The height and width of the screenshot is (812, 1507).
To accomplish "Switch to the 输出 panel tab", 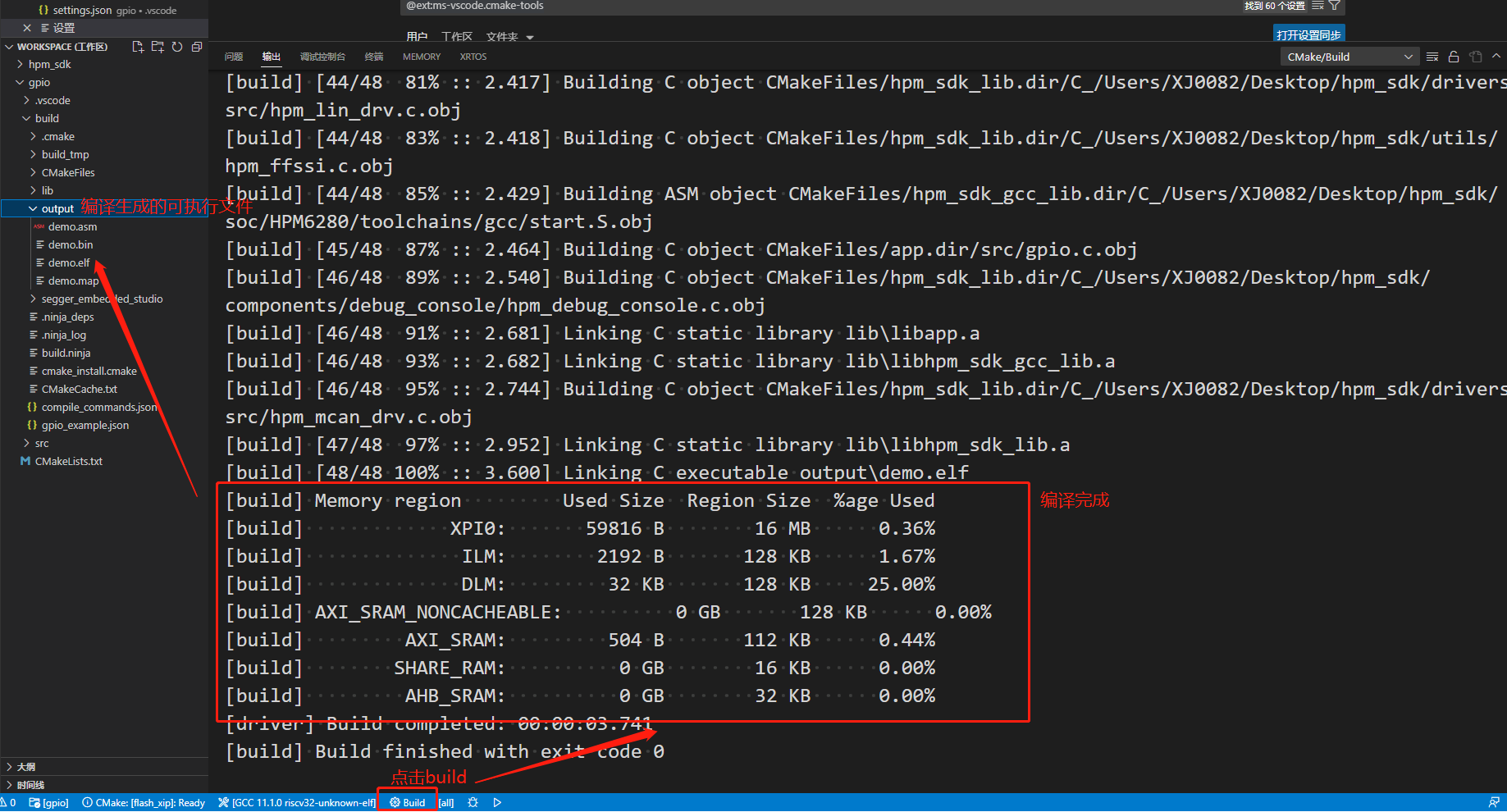I will (x=272, y=57).
